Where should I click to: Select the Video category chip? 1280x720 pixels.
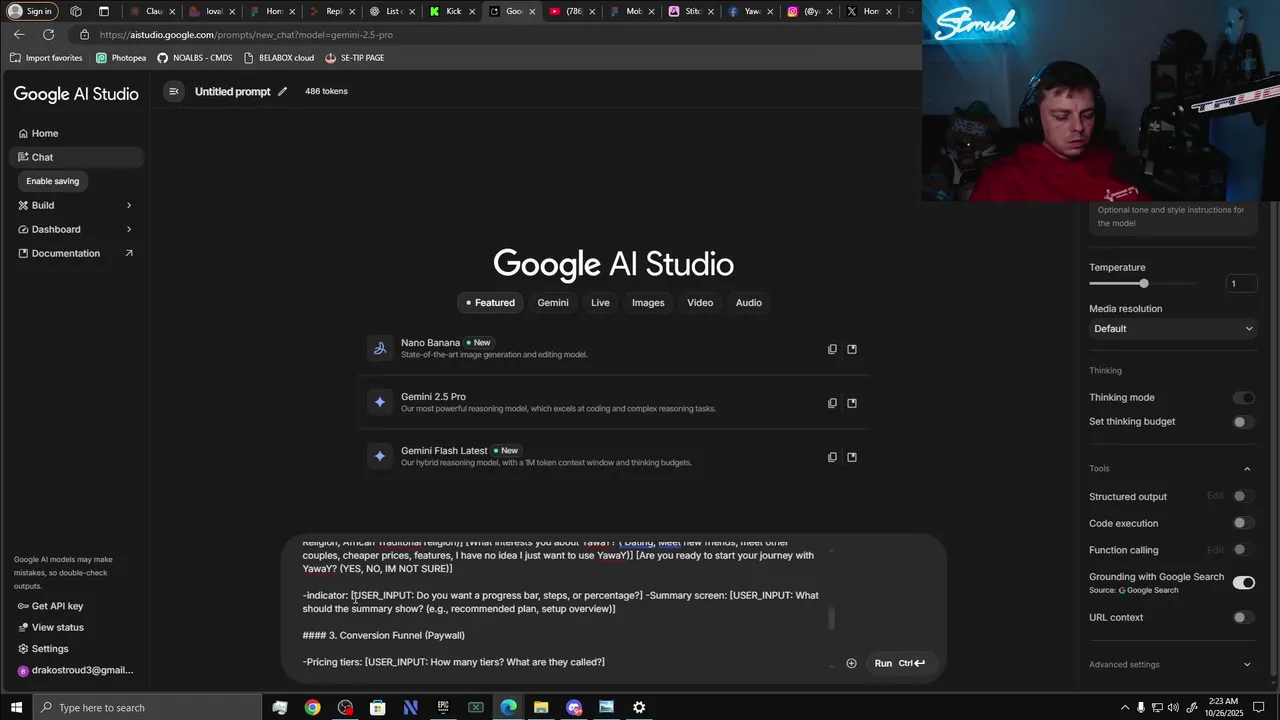click(700, 303)
